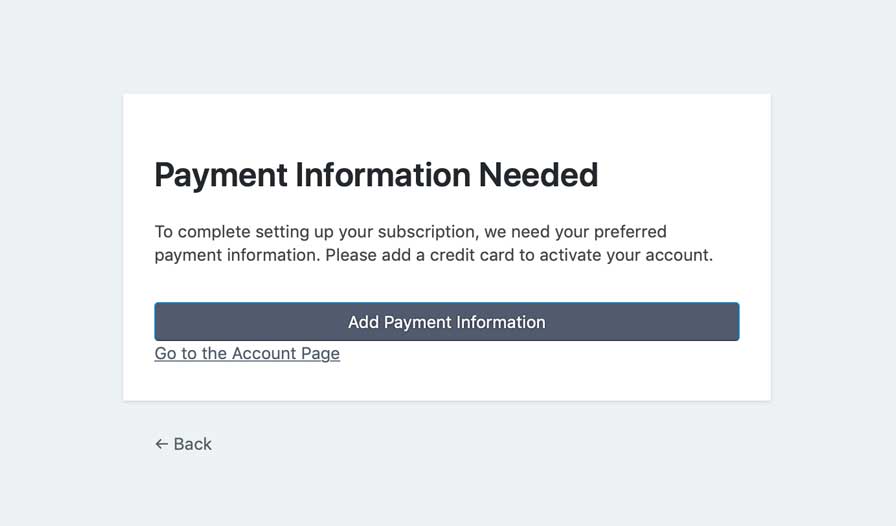Click "Account Page" in the underlined link

coord(286,353)
